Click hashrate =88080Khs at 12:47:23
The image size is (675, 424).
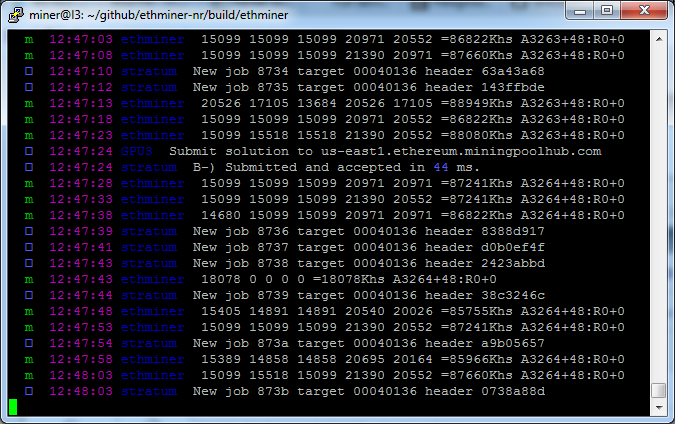click(x=477, y=135)
